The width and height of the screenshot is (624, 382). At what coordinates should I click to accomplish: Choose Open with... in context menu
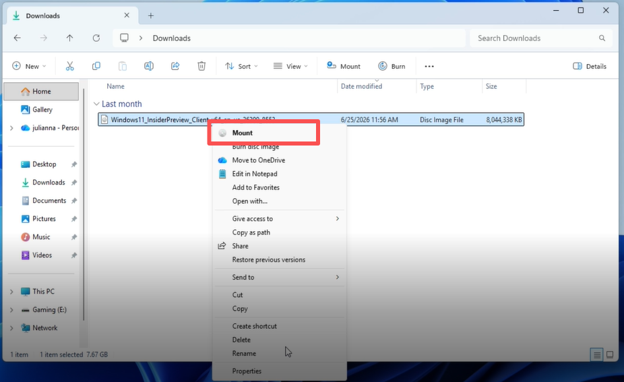(279, 201)
